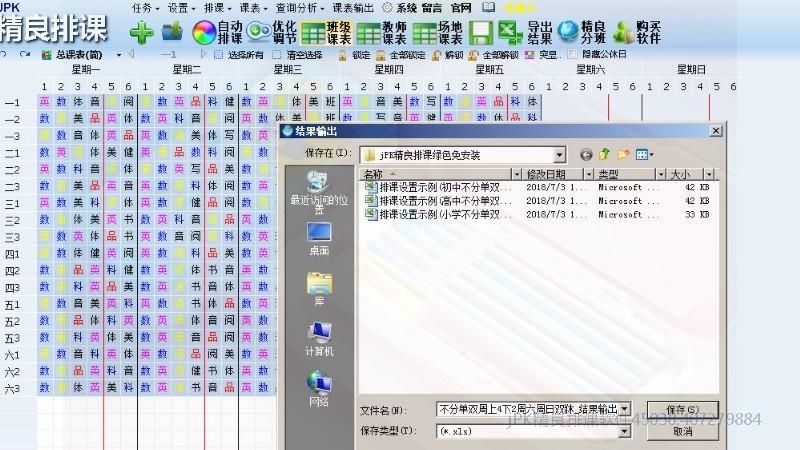Go up one folder level in dialog
The height and width of the screenshot is (450, 800).
pyautogui.click(x=605, y=154)
